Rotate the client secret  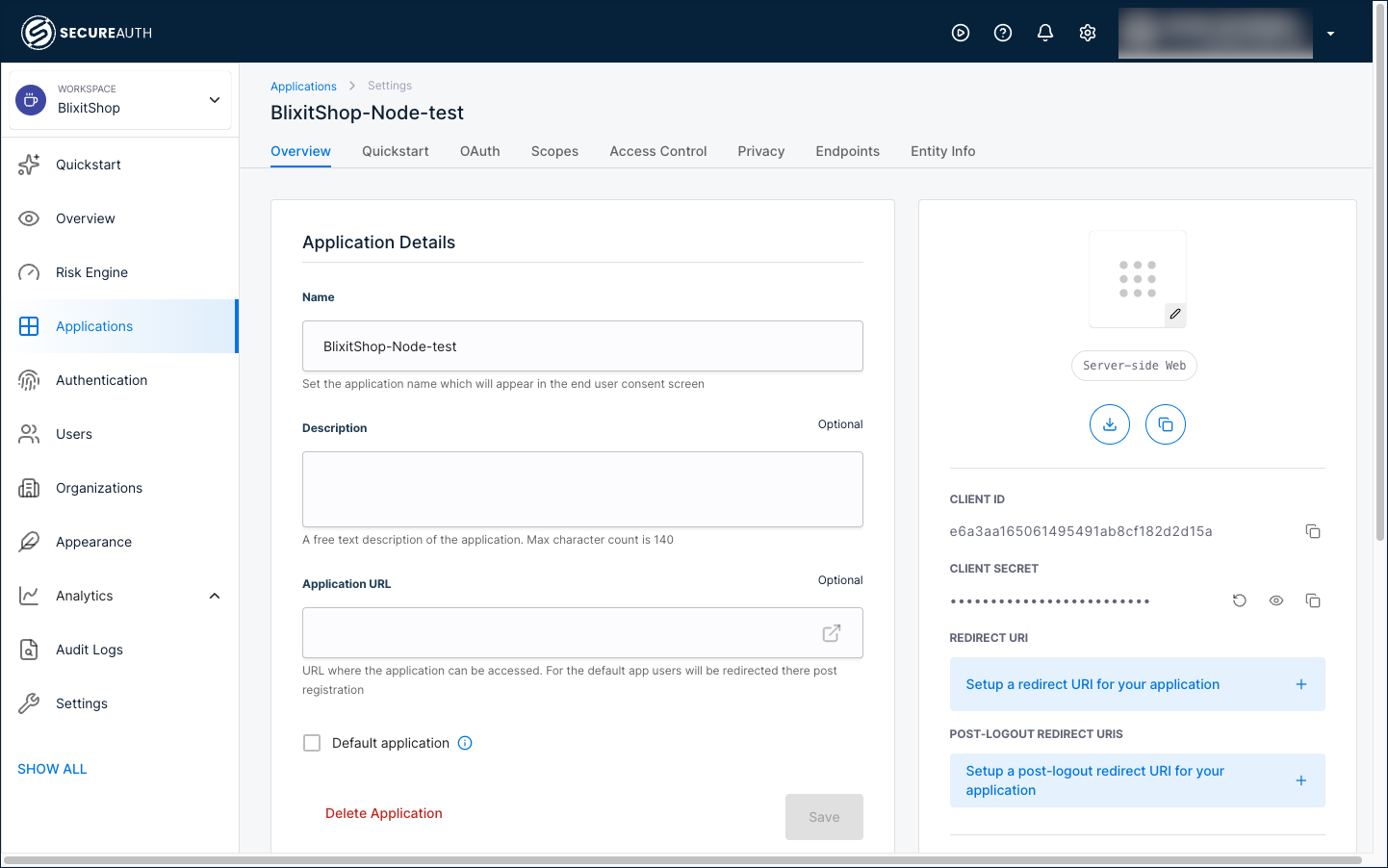coord(1240,600)
